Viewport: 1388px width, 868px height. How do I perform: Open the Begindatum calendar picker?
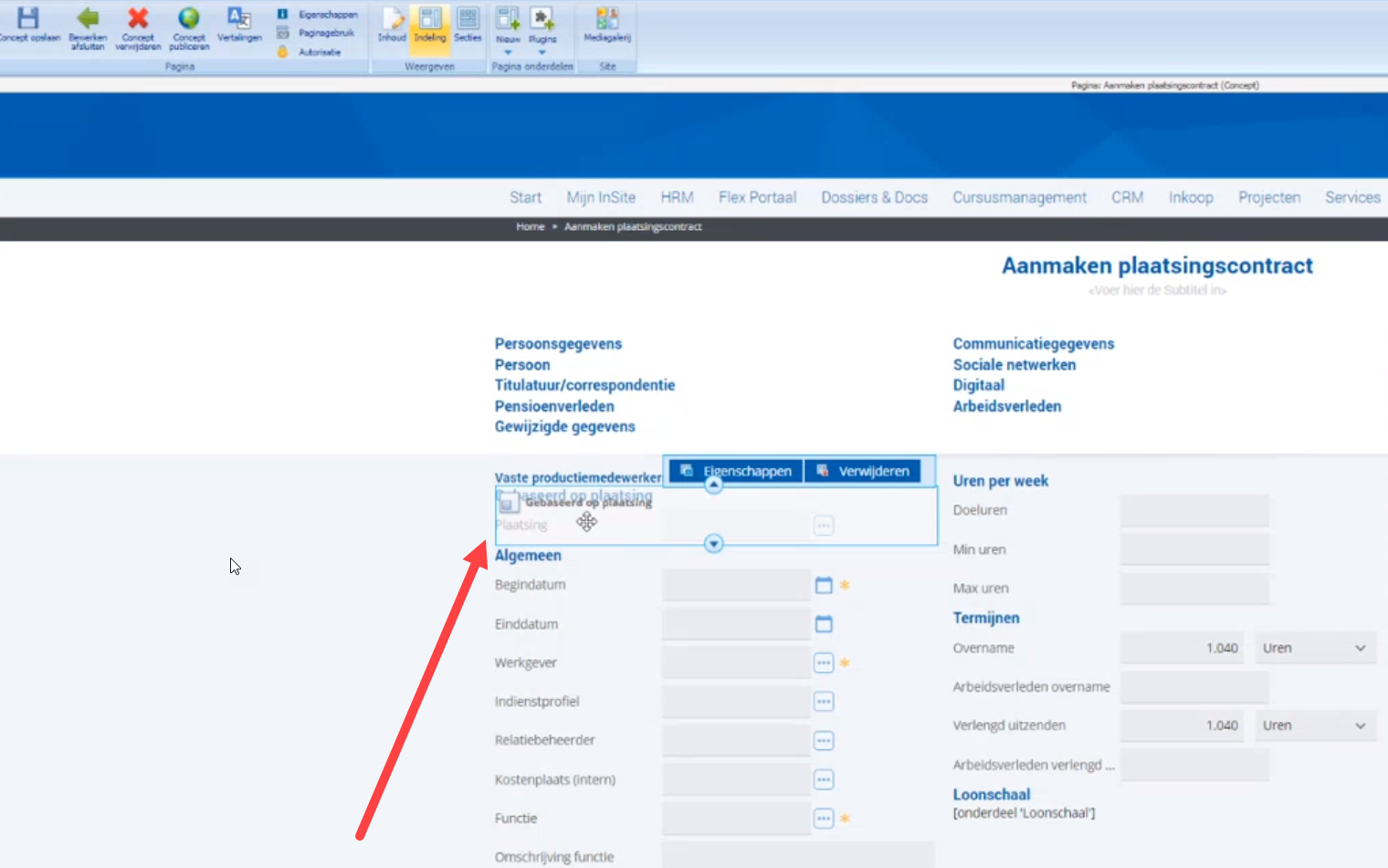tap(824, 585)
